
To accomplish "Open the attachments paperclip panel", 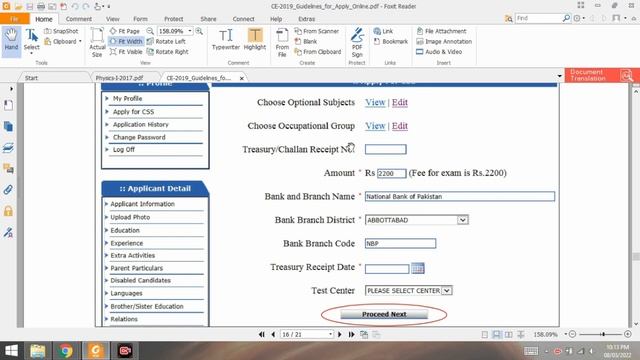I will (8, 189).
